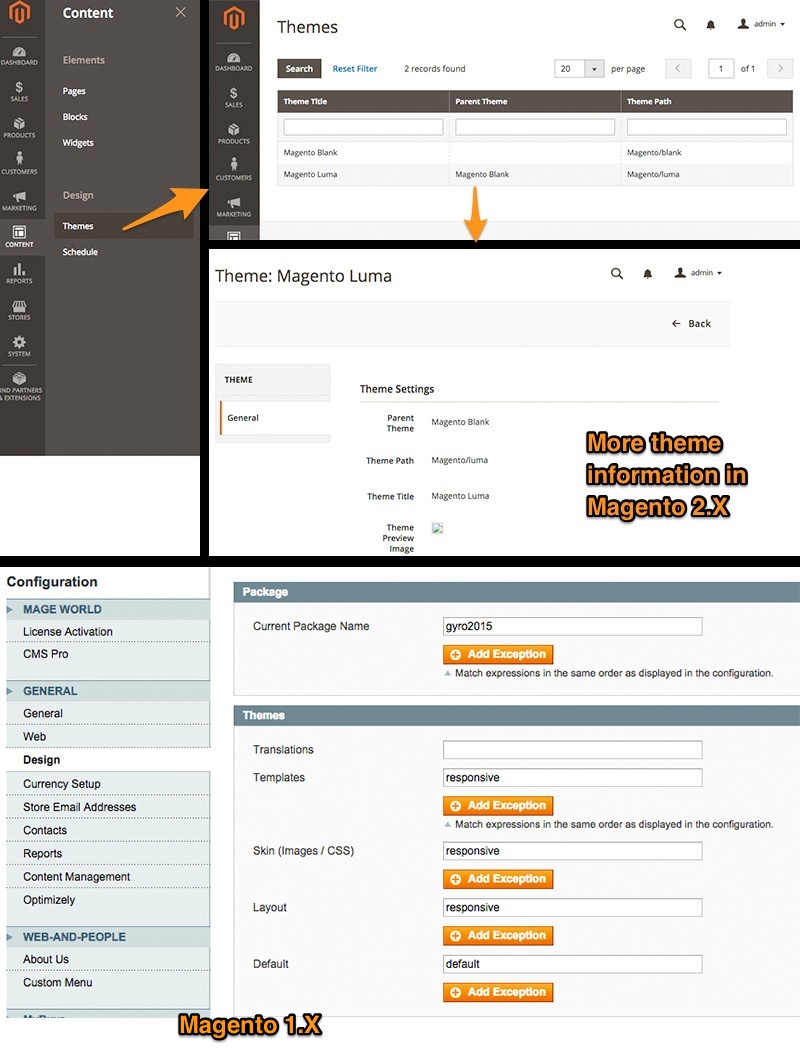Click theme preview image thumbnail
Image resolution: width=800 pixels, height=1057 pixels.
(437, 528)
